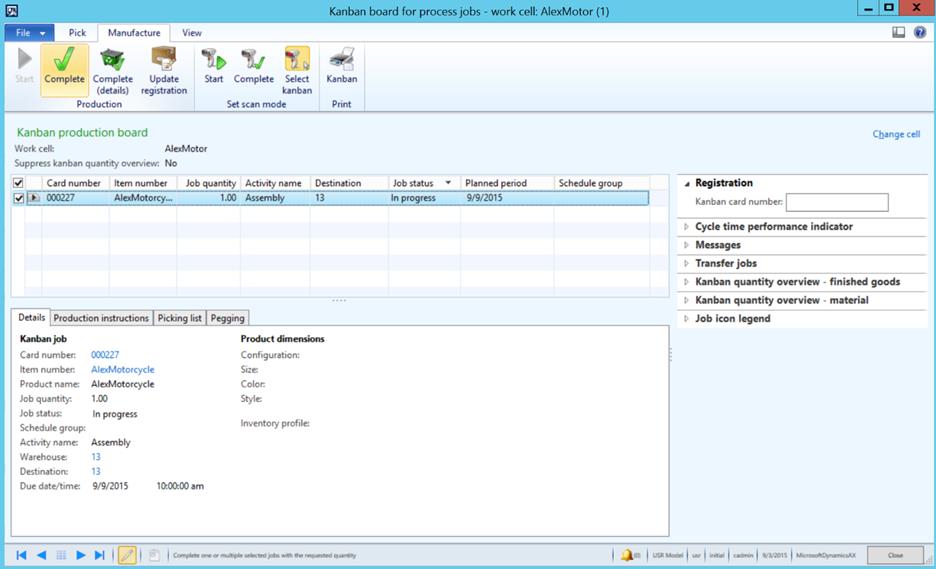Set scan mode to Complete
The image size is (936, 569).
click(x=254, y=66)
